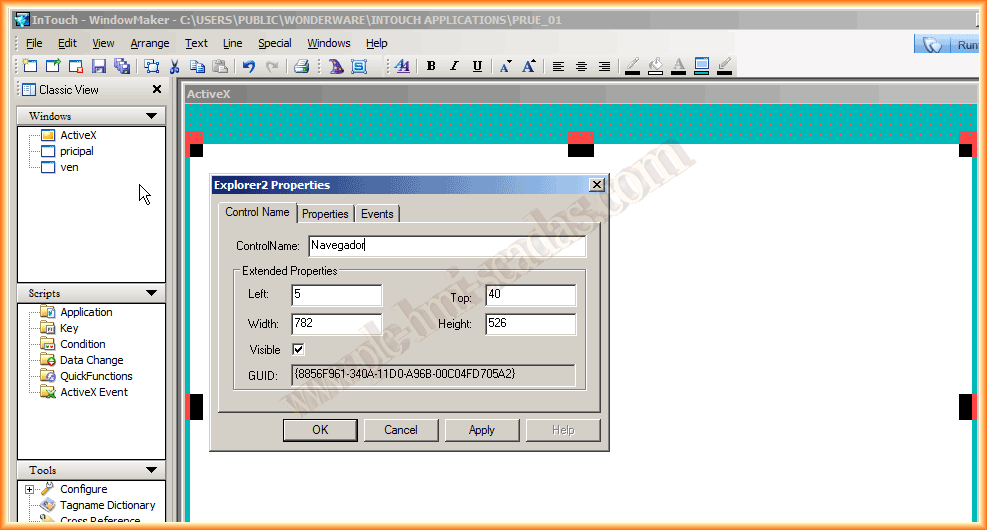Click the text color swatch icon
987x530 pixels.
pos(678,66)
